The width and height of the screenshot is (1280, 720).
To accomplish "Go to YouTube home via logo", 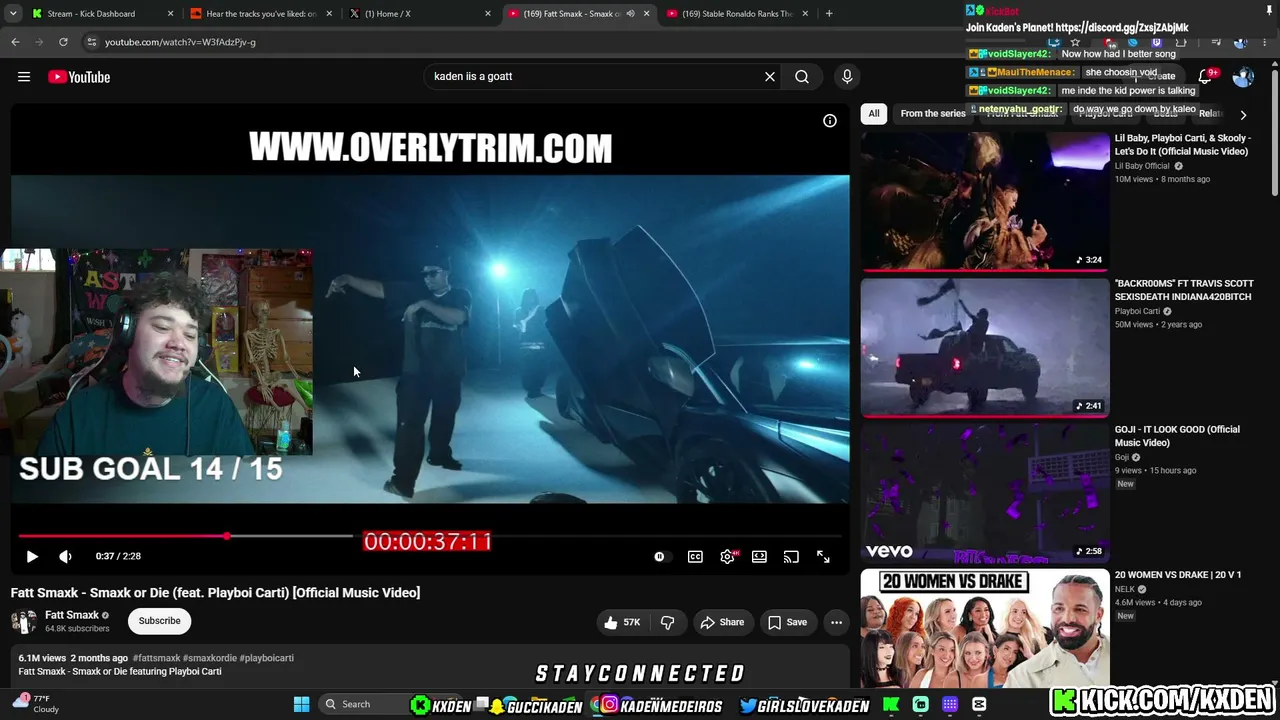I will 79,77.
